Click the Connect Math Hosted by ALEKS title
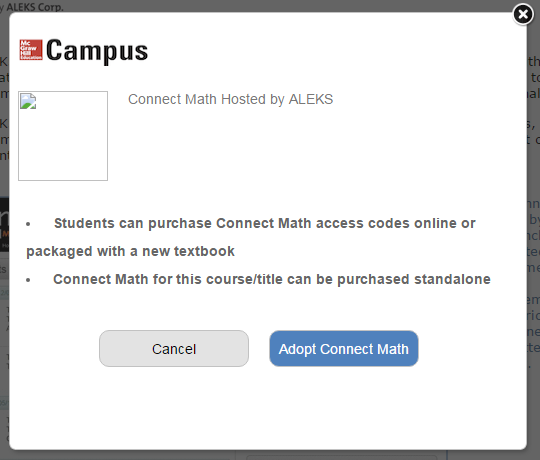 230,99
